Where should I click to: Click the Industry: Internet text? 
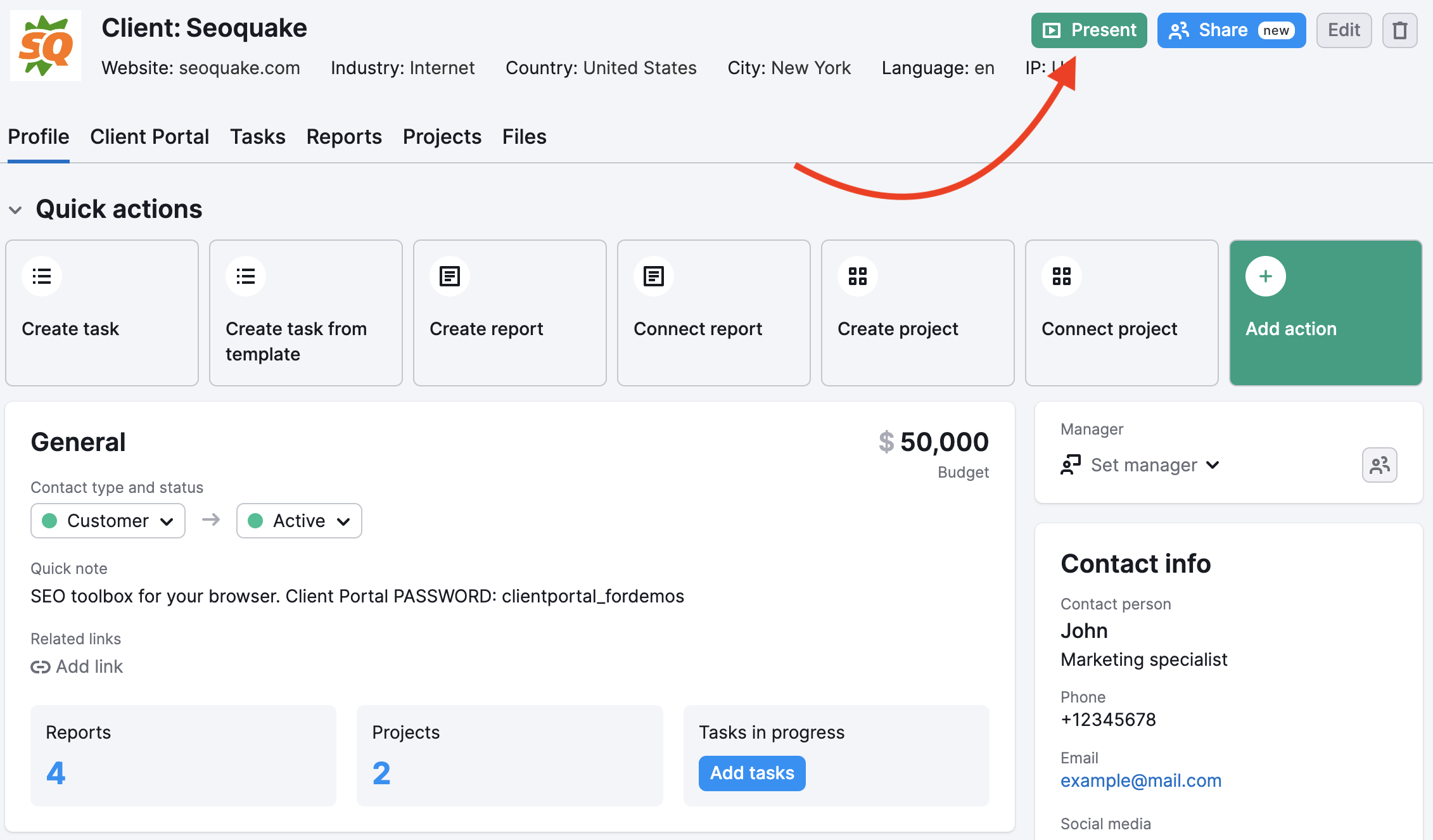point(402,68)
